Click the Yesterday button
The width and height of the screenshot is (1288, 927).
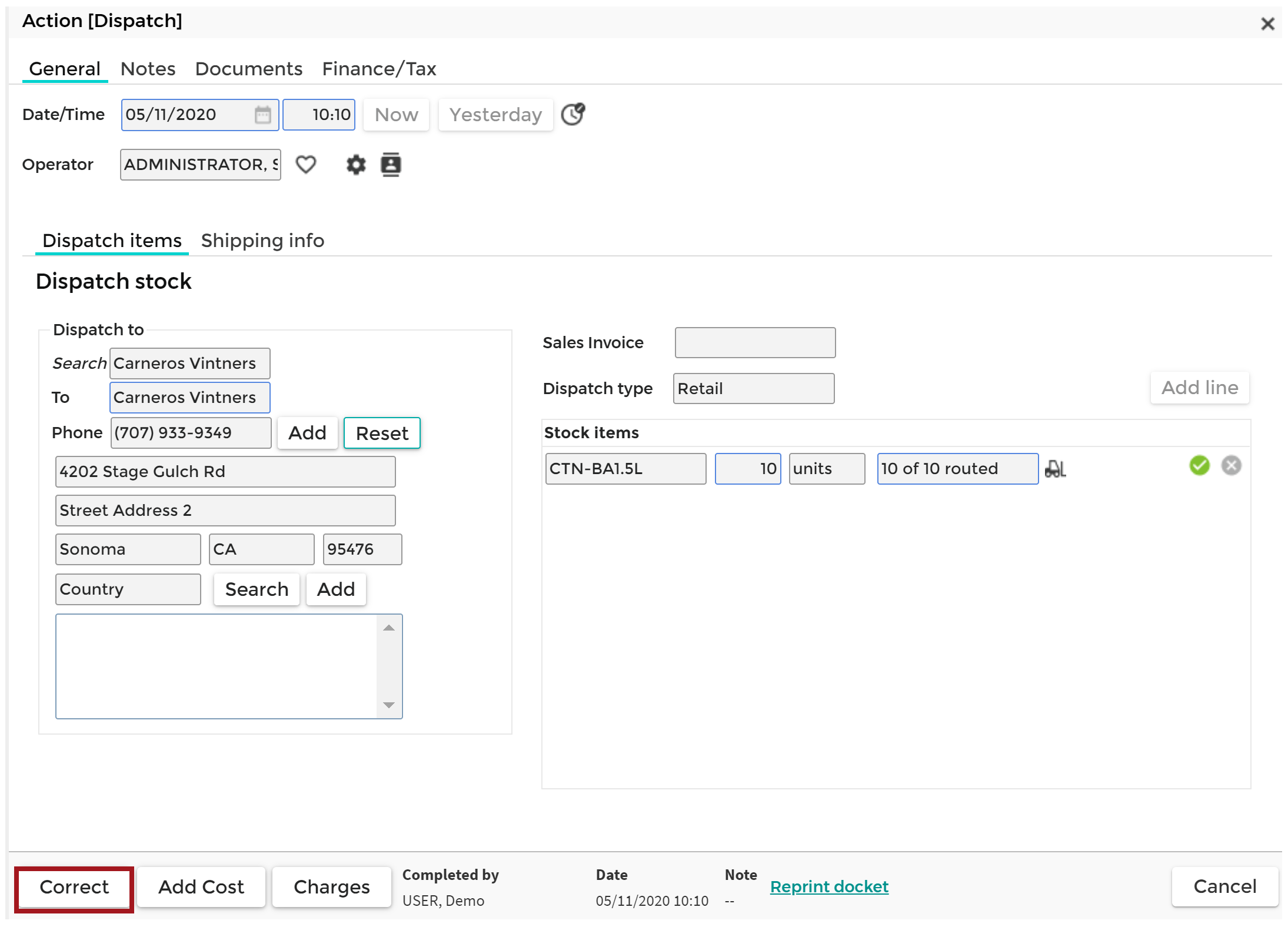[495, 115]
